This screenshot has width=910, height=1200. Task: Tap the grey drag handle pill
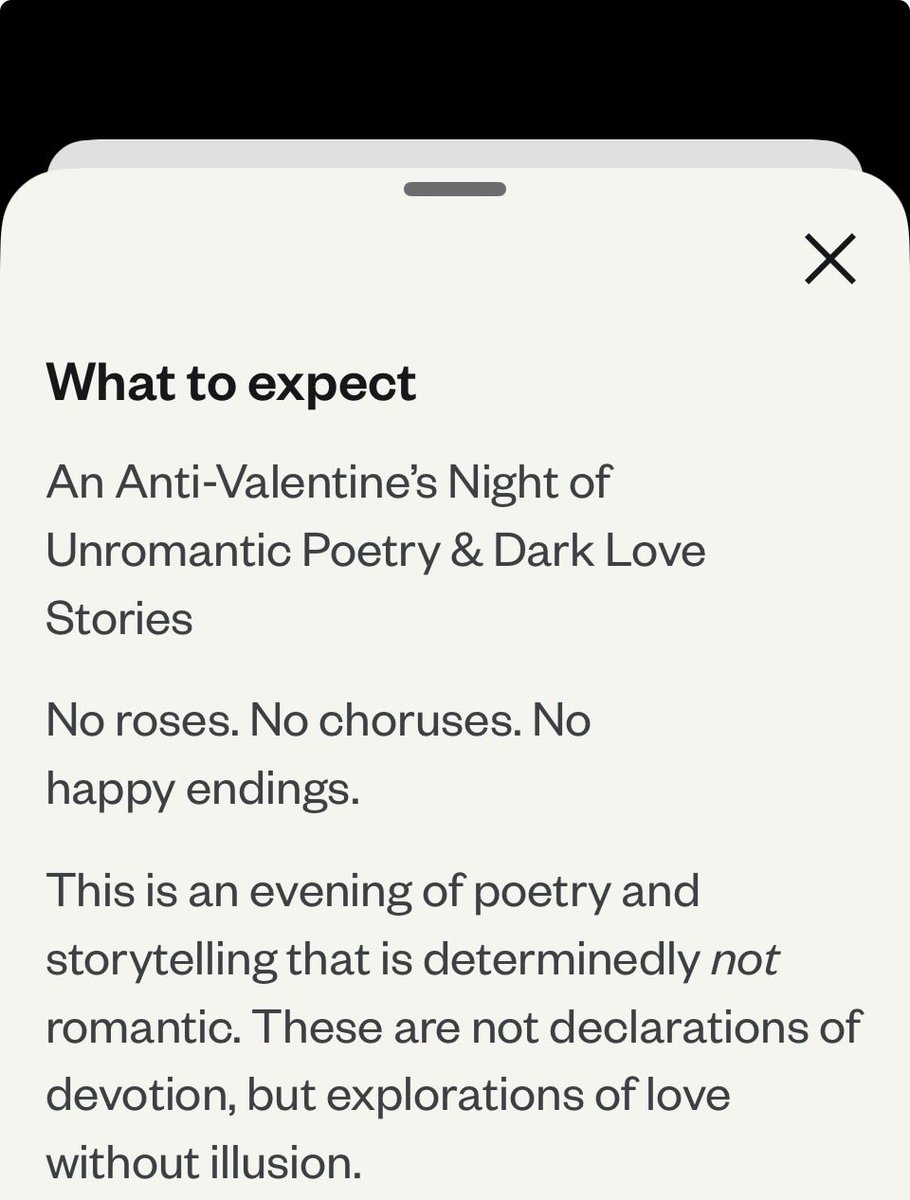pyautogui.click(x=455, y=188)
